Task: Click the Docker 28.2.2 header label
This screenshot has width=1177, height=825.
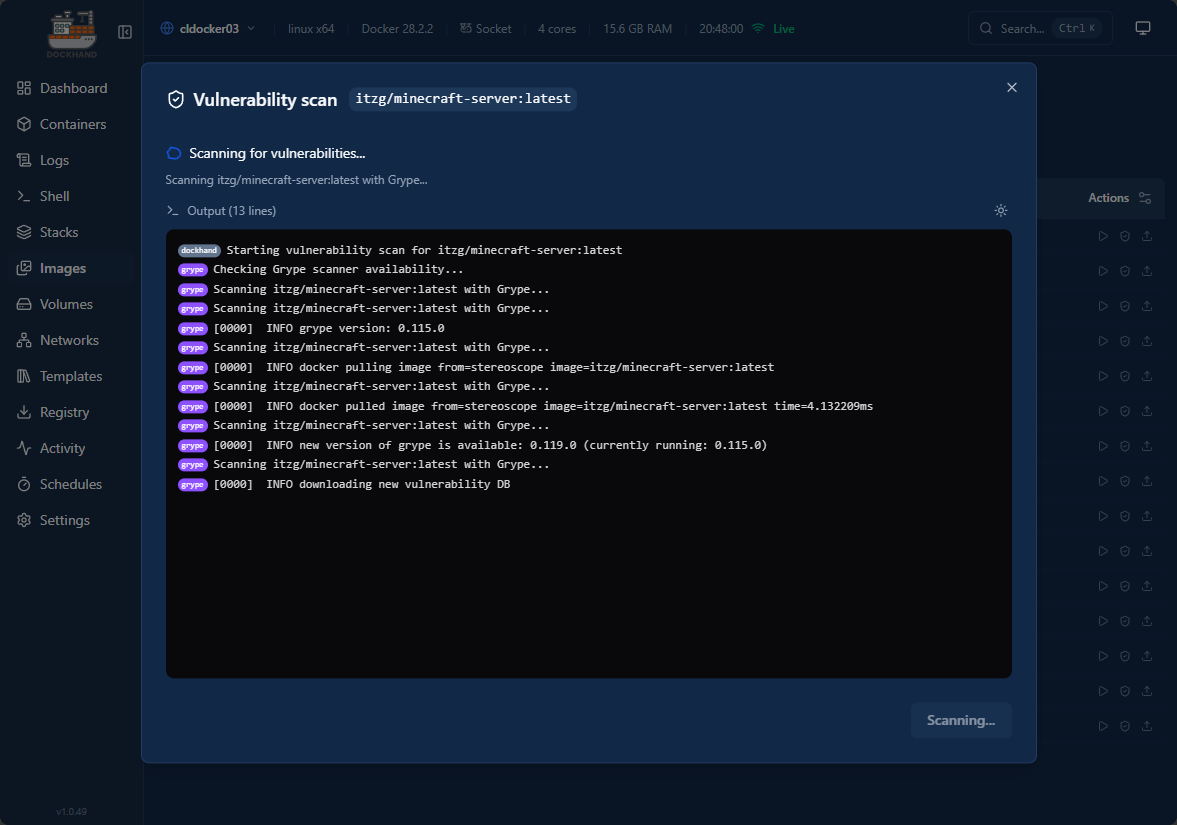Action: pos(397,29)
